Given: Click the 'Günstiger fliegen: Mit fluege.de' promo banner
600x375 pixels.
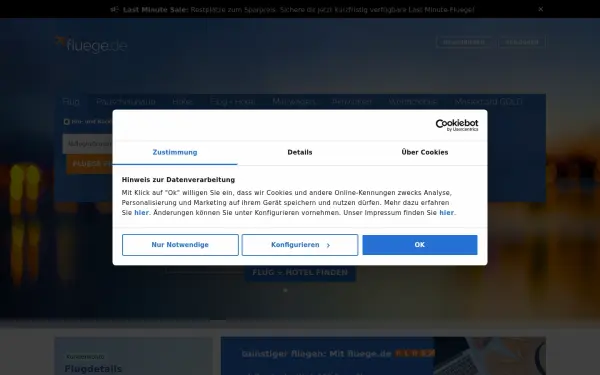Looking at the screenshot, I should tap(383, 356).
